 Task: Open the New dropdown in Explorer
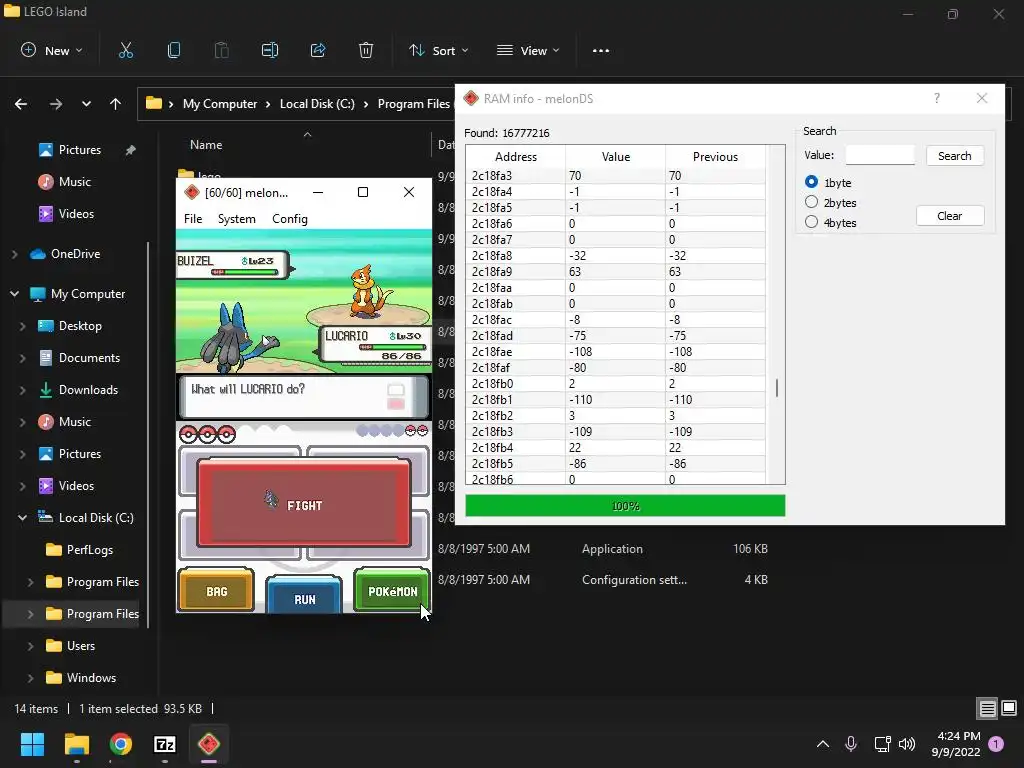click(52, 50)
